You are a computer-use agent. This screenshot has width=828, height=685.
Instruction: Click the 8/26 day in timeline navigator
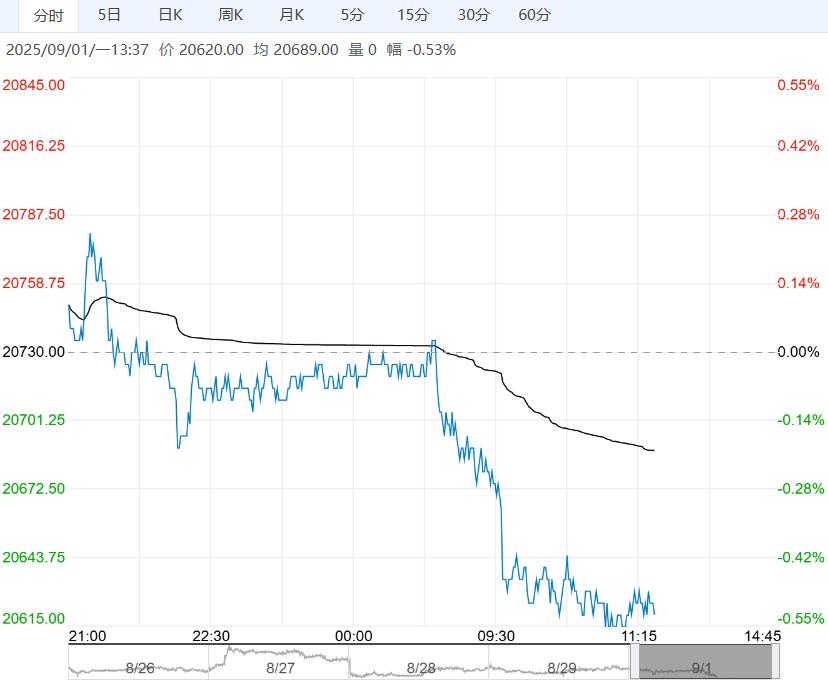(x=139, y=666)
